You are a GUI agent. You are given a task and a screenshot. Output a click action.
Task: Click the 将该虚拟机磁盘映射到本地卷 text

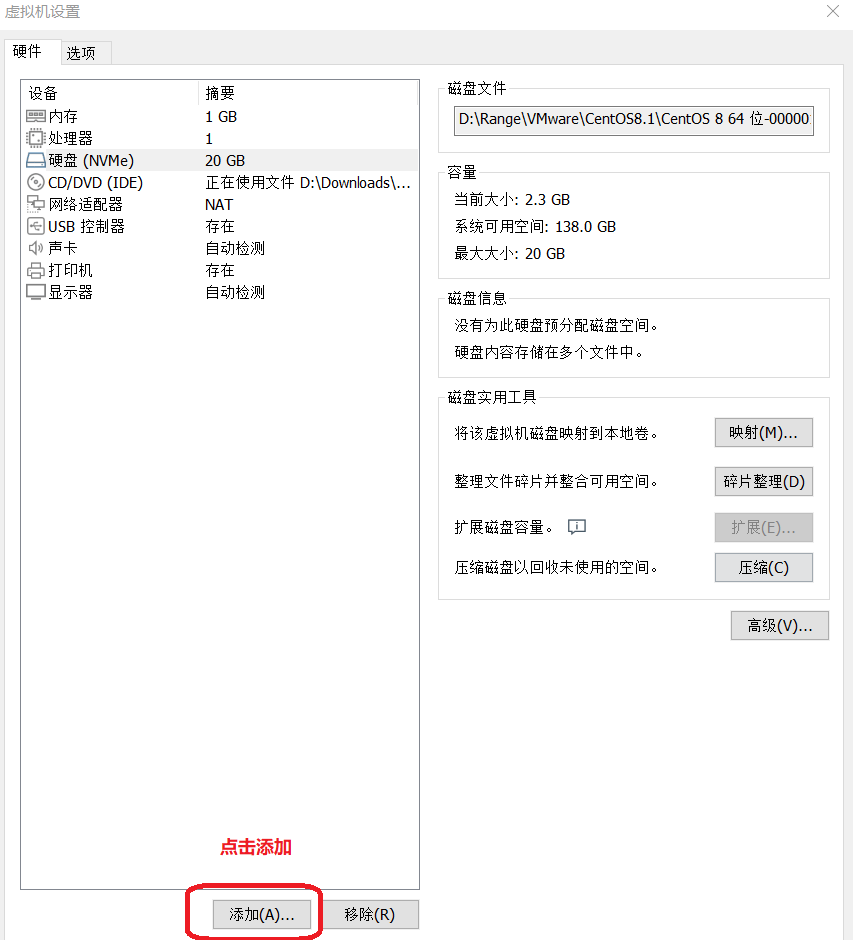click(x=556, y=433)
